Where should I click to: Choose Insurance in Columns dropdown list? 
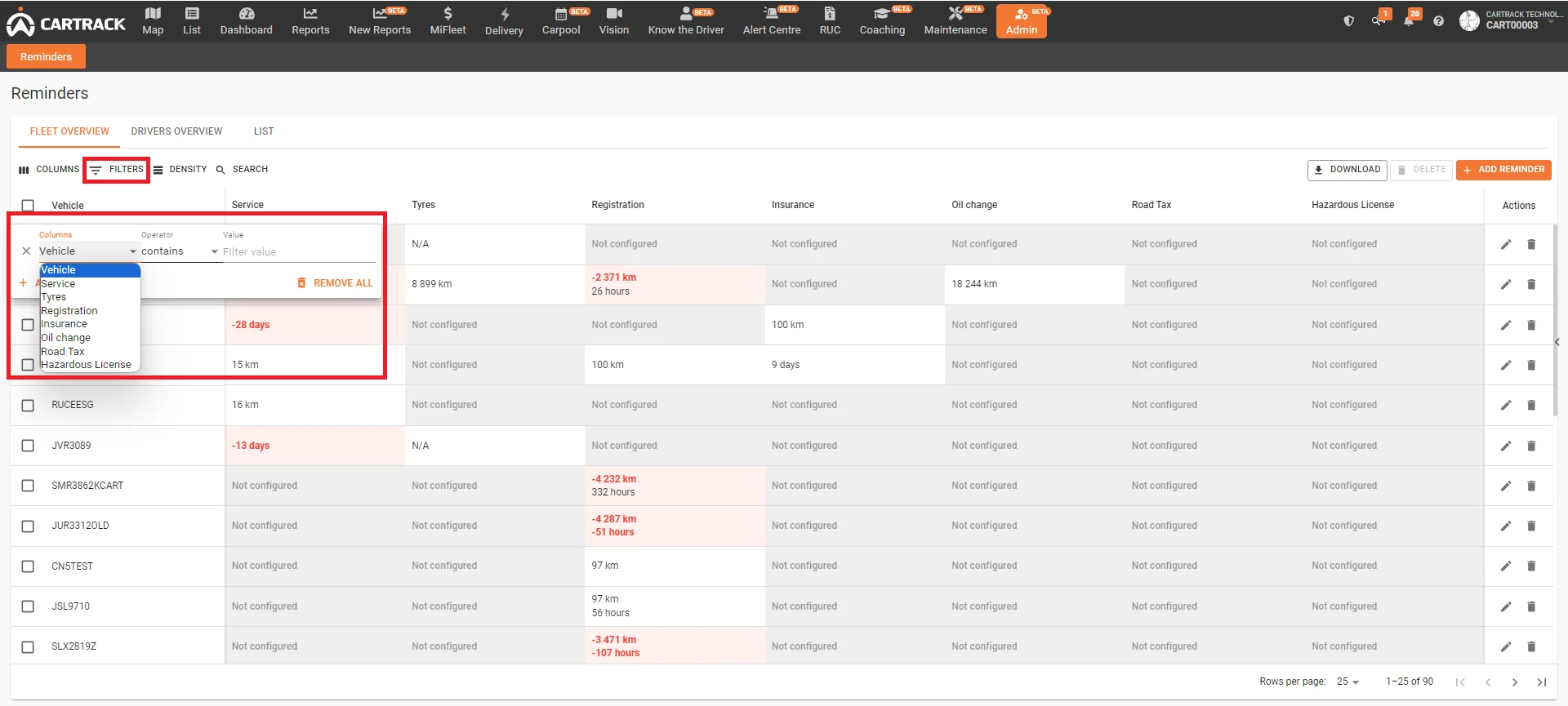[90, 324]
